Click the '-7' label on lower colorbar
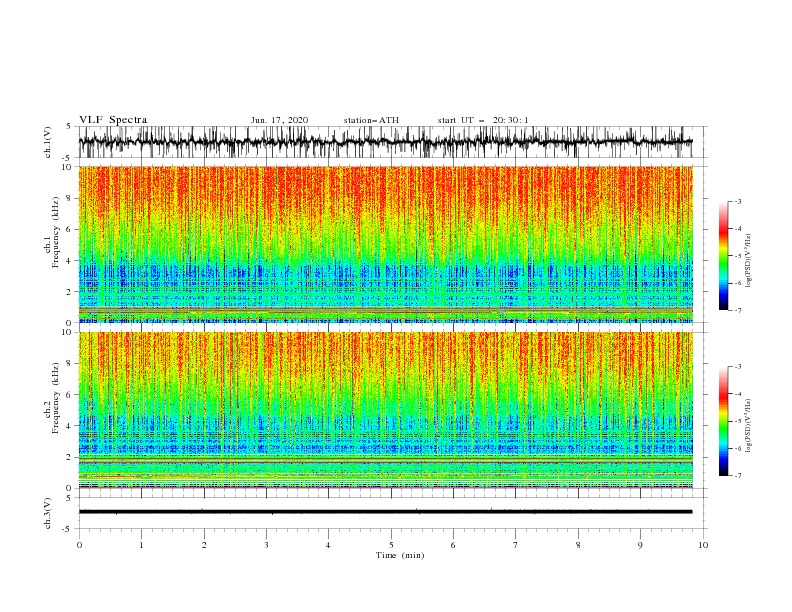The height and width of the screenshot is (612, 792). click(737, 476)
